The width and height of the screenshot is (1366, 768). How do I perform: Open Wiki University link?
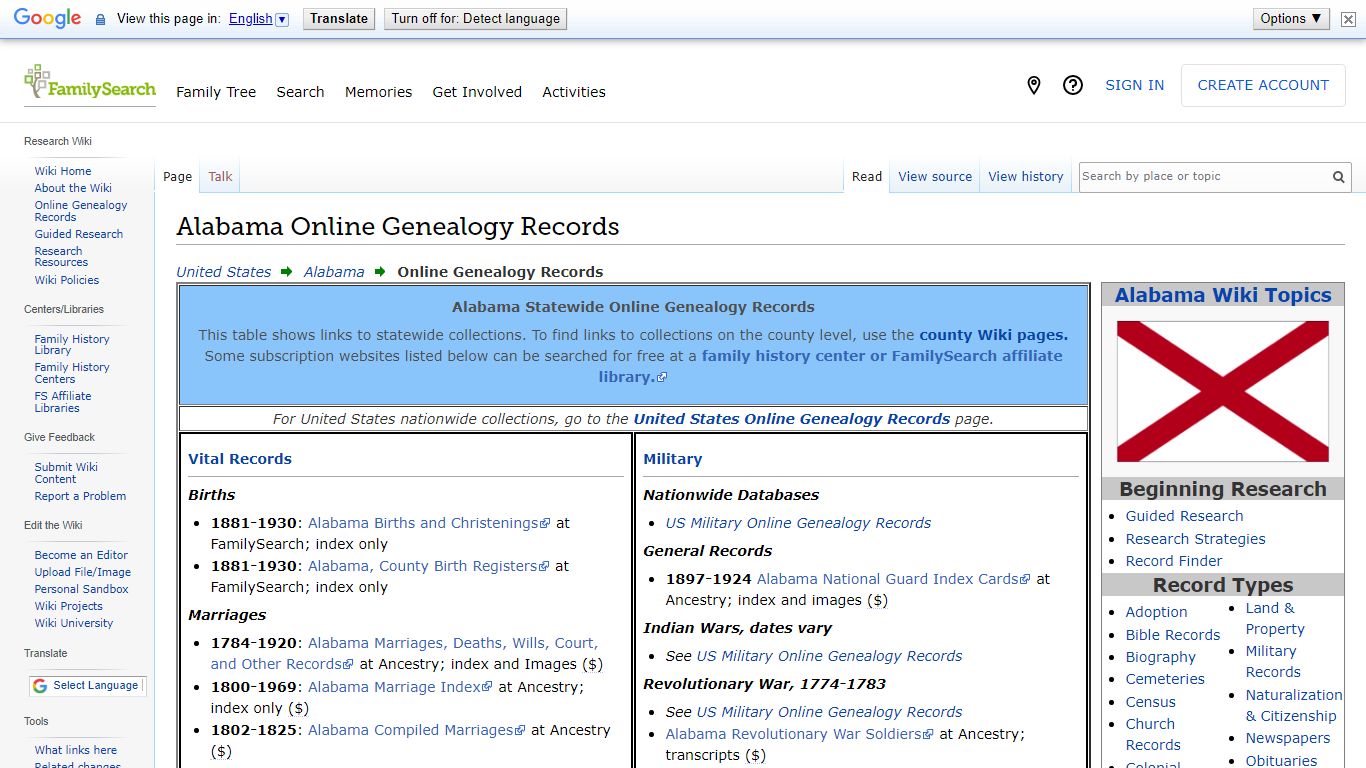click(x=74, y=623)
